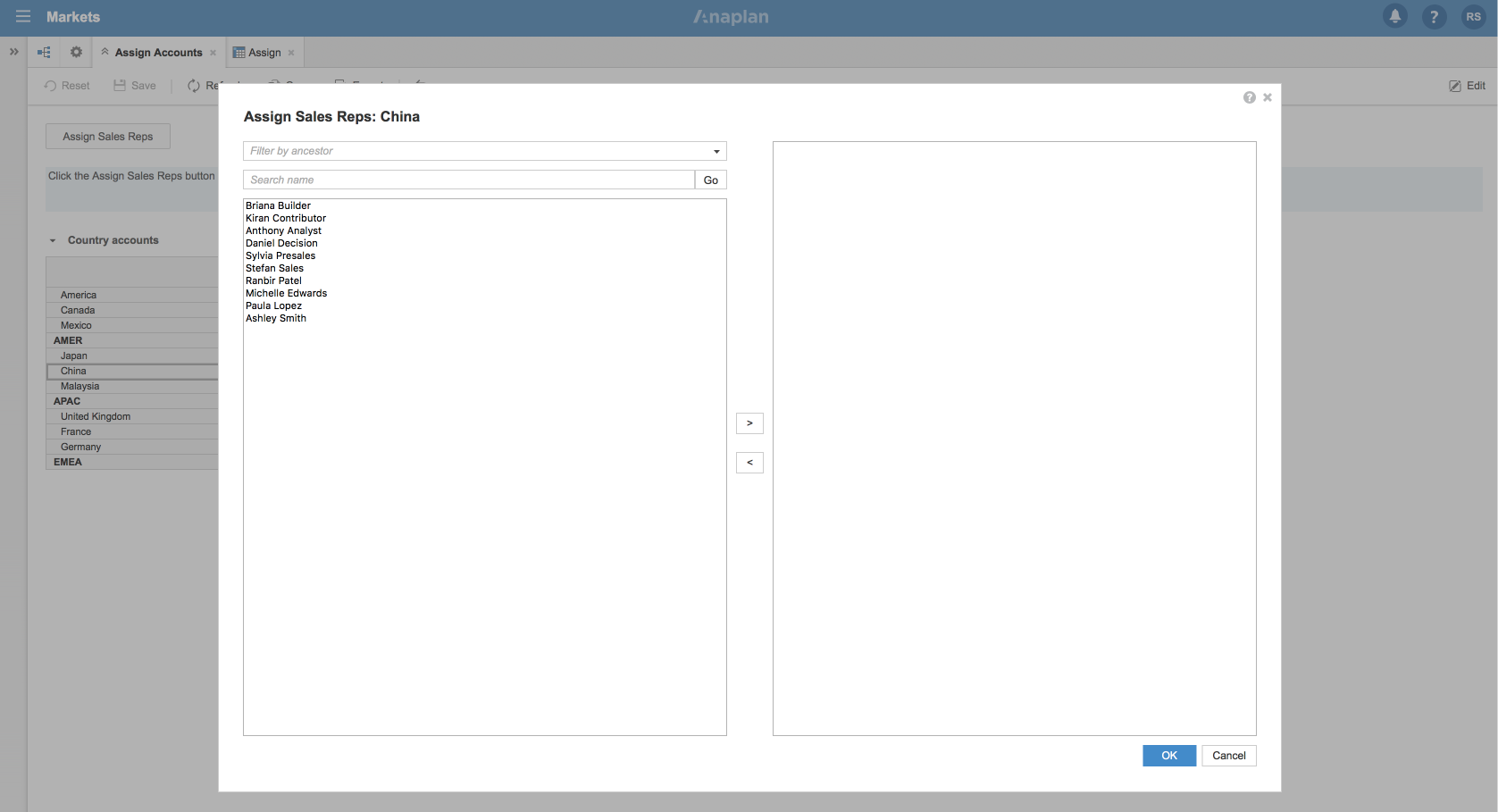Open the contents tree icon
This screenshot has height=812, width=1498.
point(44,53)
